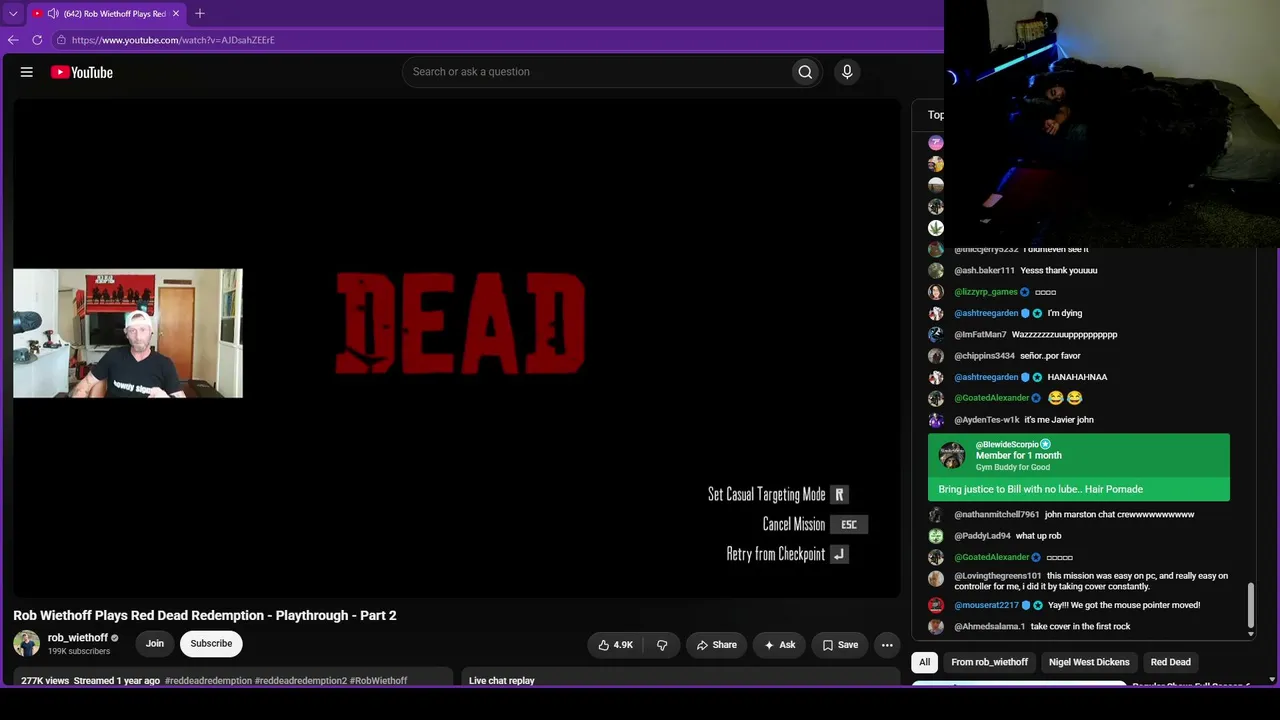1280x720 pixels.
Task: Open @ImFatMan7 chat avatar
Action: (936, 335)
